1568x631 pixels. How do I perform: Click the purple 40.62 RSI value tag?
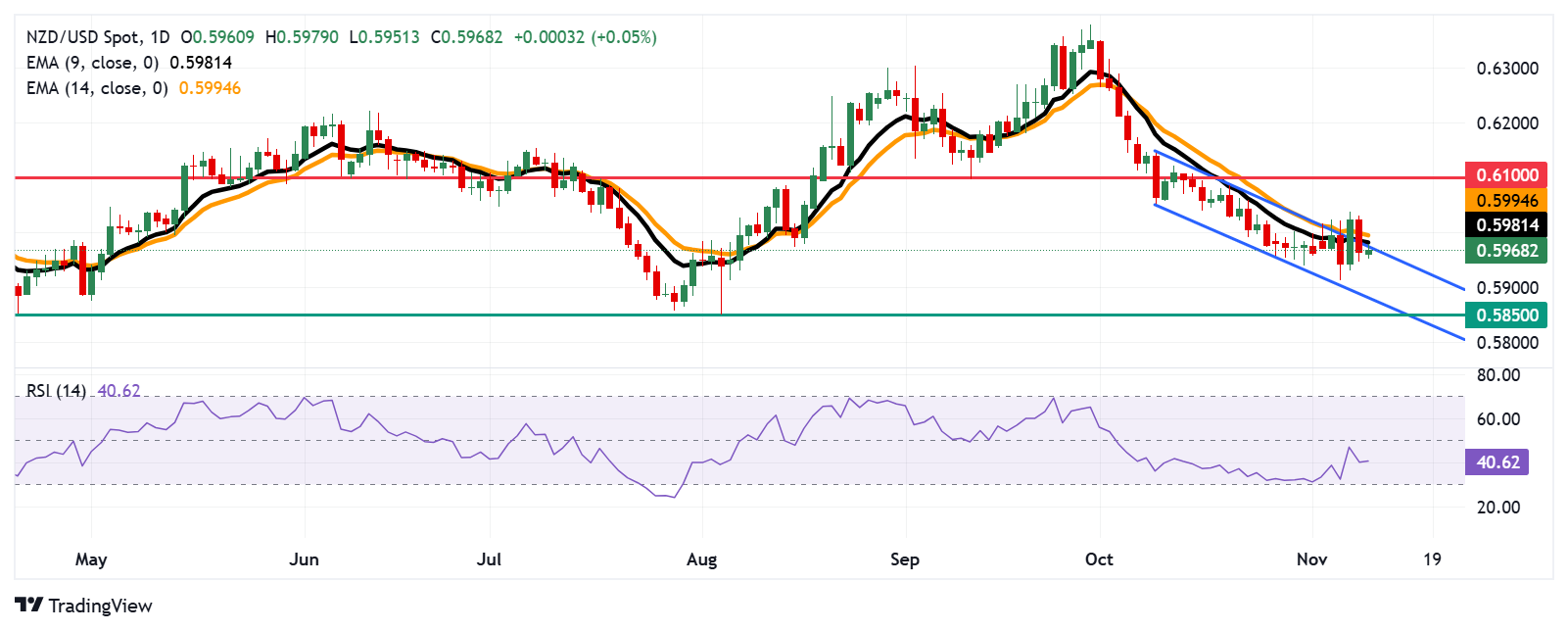tap(1497, 461)
